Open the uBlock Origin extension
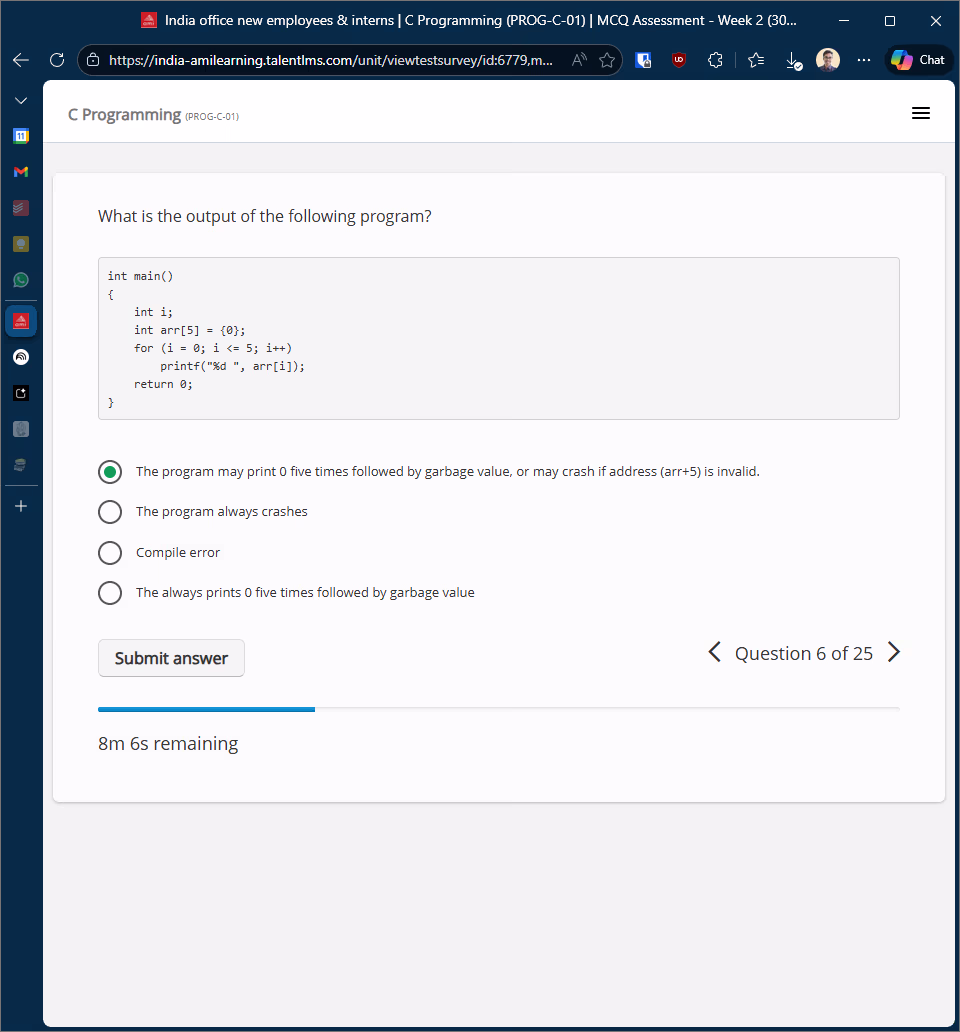 tap(679, 61)
